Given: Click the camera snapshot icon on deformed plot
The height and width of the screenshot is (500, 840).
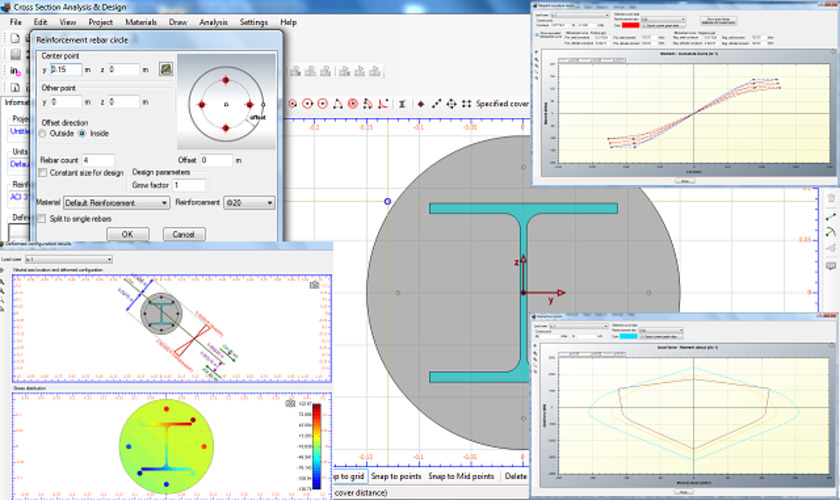Looking at the screenshot, I should click(x=314, y=285).
